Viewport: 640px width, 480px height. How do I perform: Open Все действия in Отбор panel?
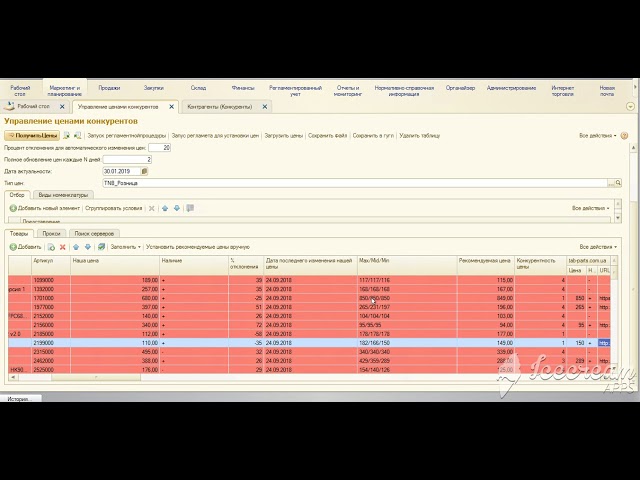(590, 208)
